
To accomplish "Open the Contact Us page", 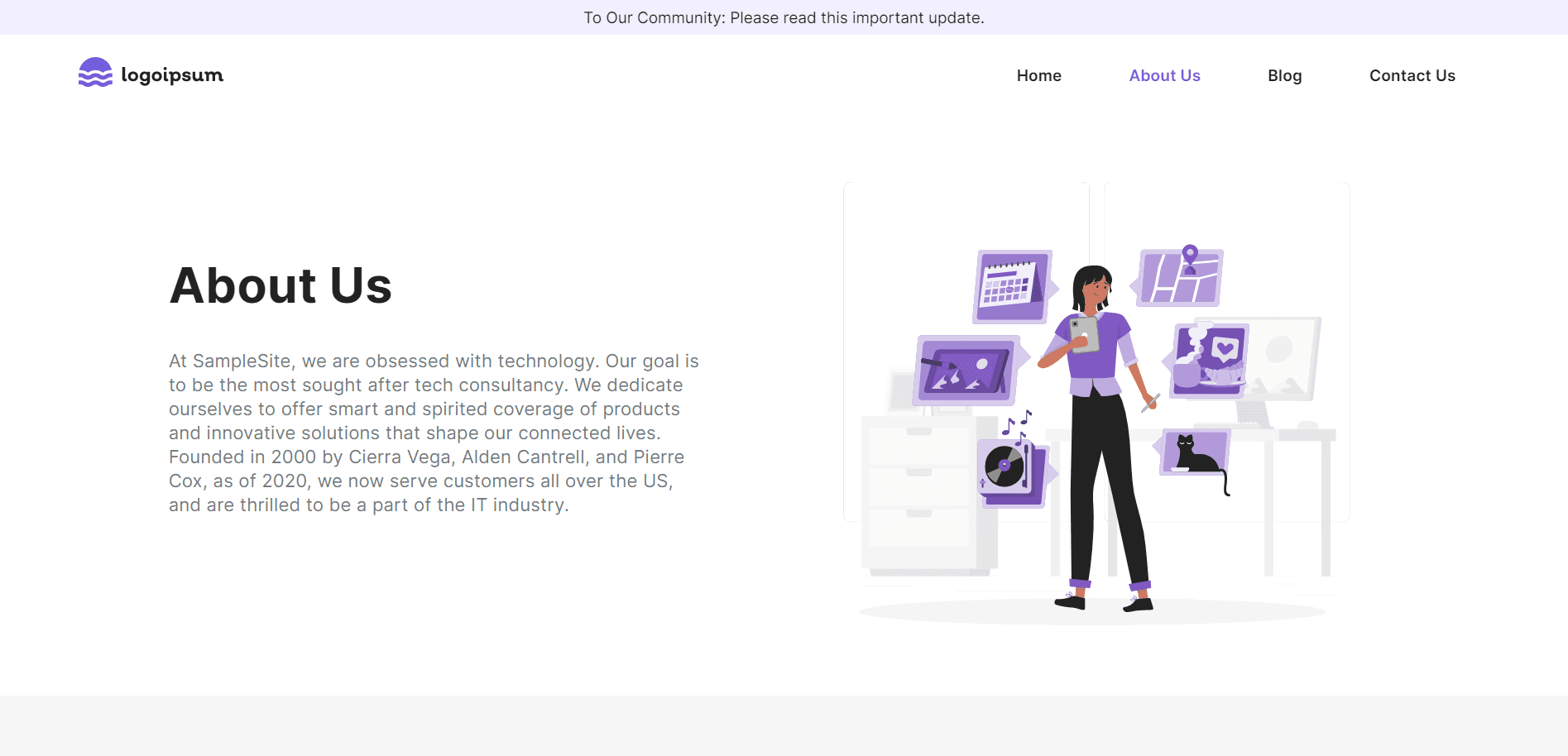I will tap(1412, 75).
